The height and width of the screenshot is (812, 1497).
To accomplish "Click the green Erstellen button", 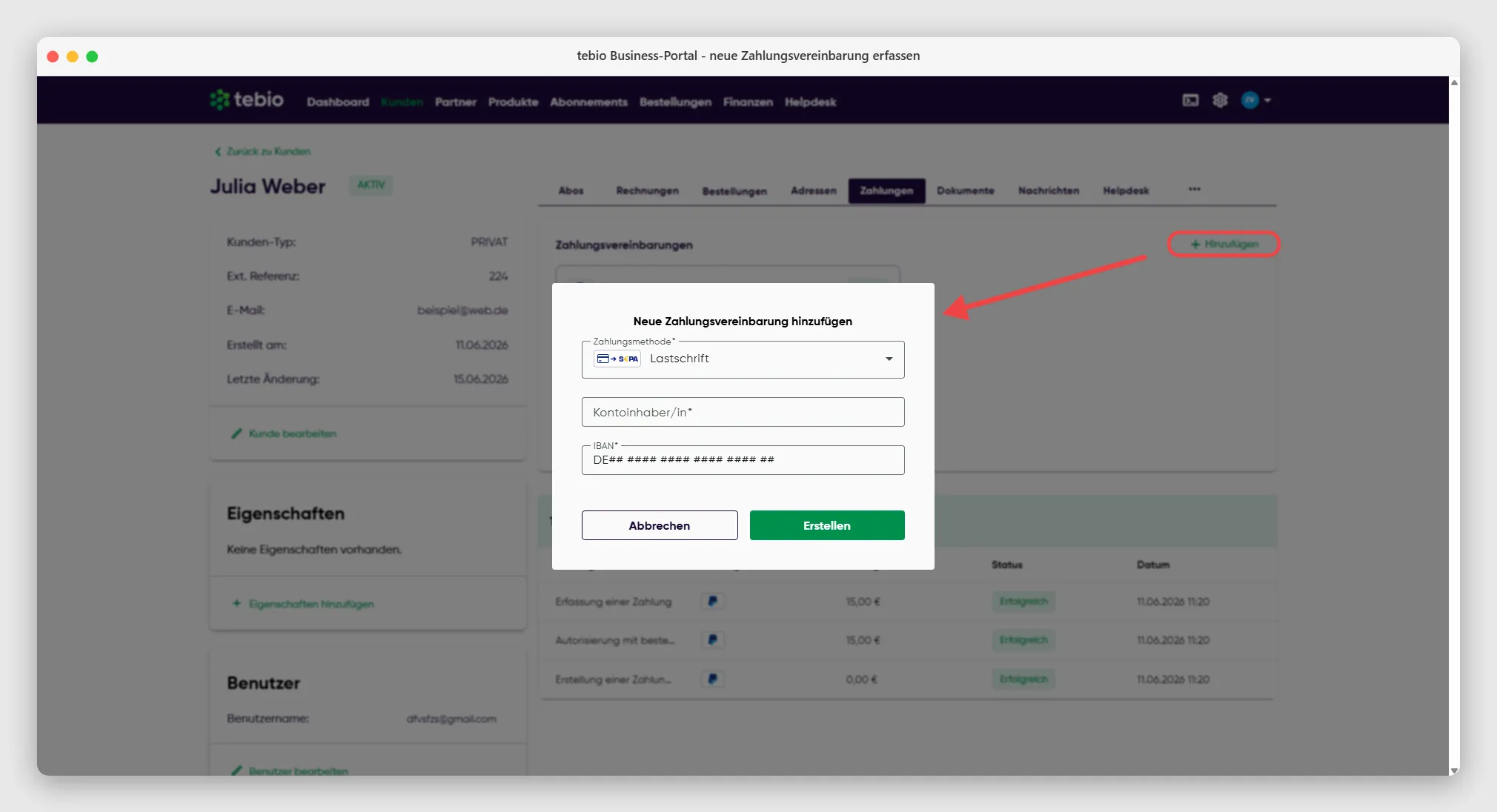I will click(827, 525).
